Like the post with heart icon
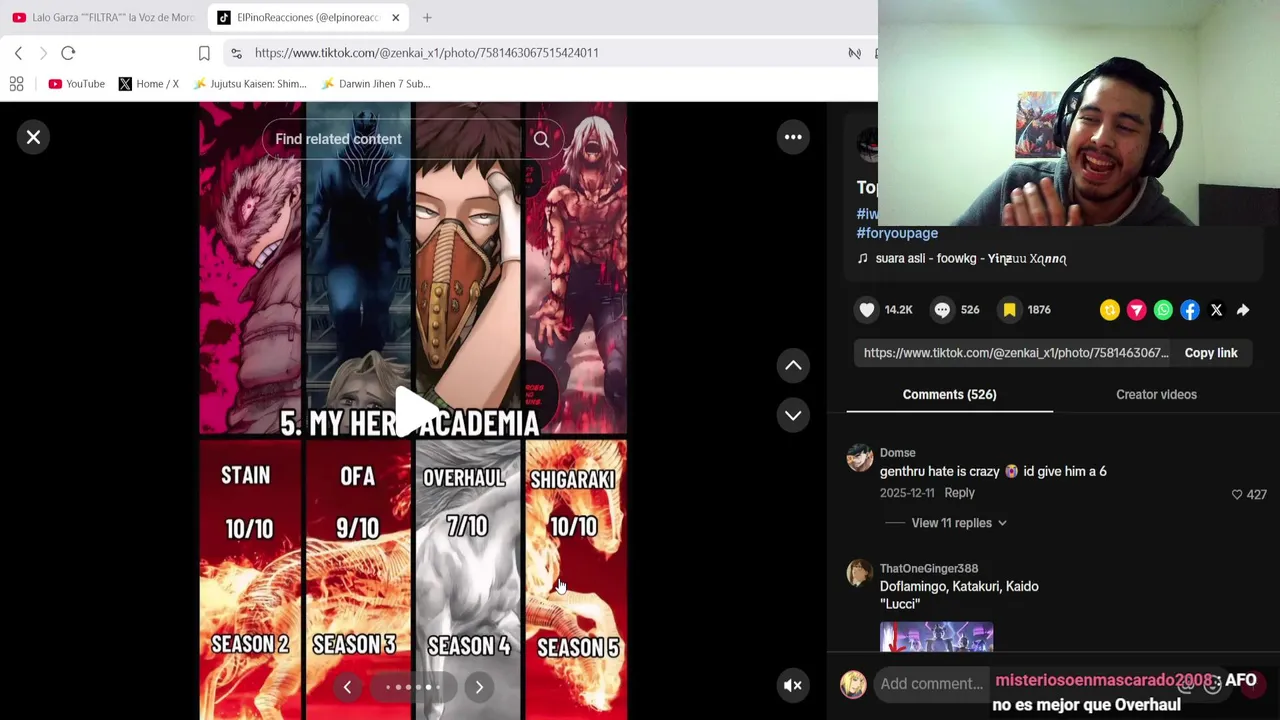This screenshot has height=720, width=1280. [x=867, y=310]
